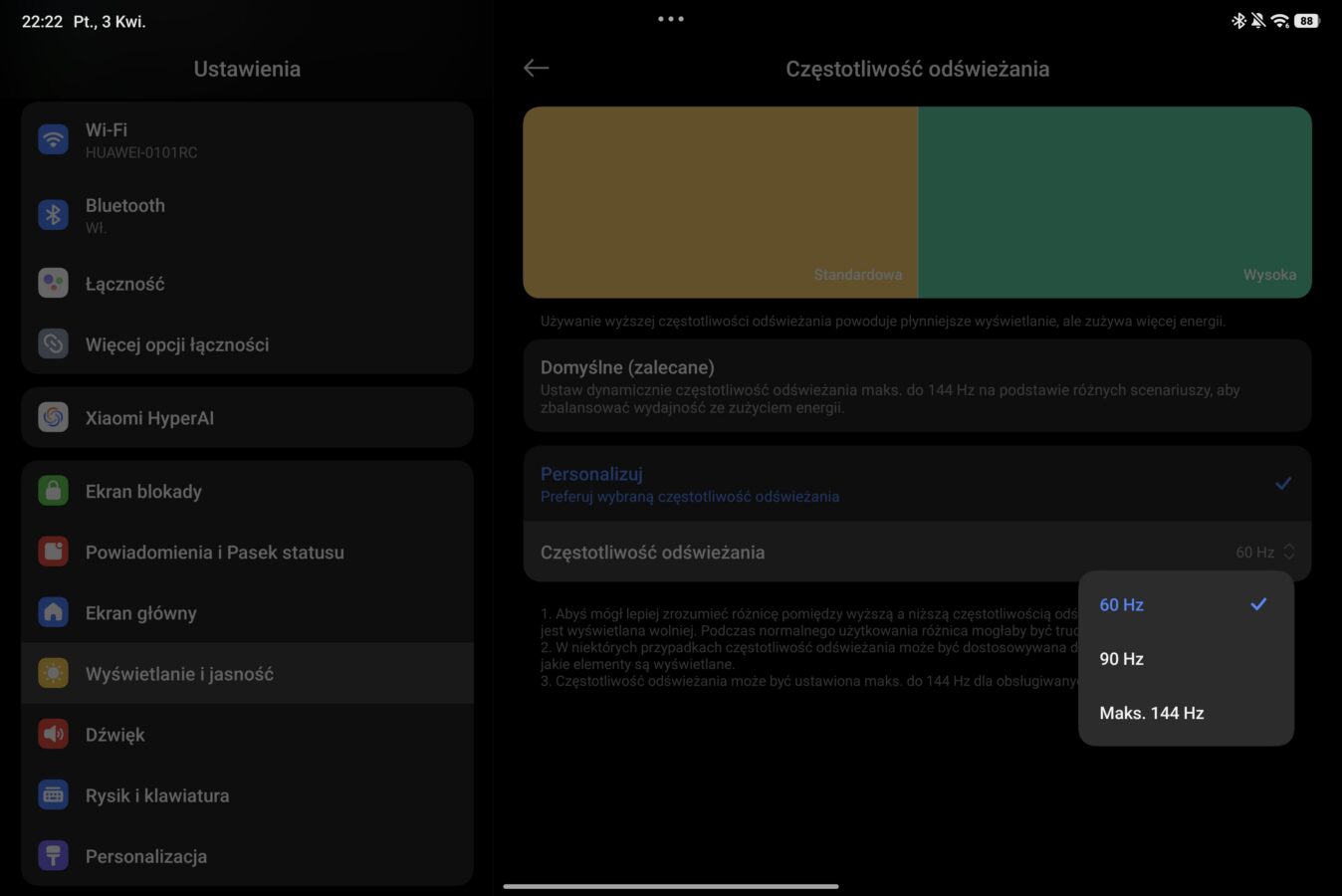Click the green Wysoka preview panel
1342x896 pixels.
(x=1114, y=202)
